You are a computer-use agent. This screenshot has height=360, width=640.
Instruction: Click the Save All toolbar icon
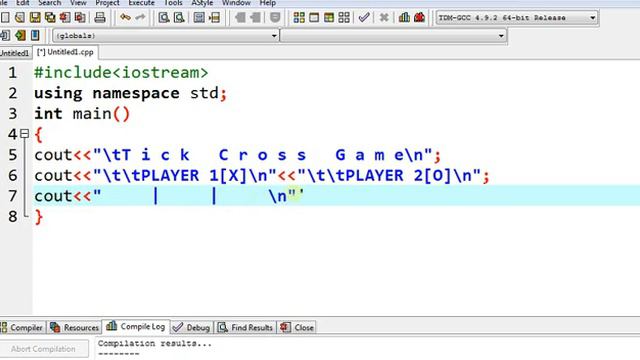(x=50, y=18)
